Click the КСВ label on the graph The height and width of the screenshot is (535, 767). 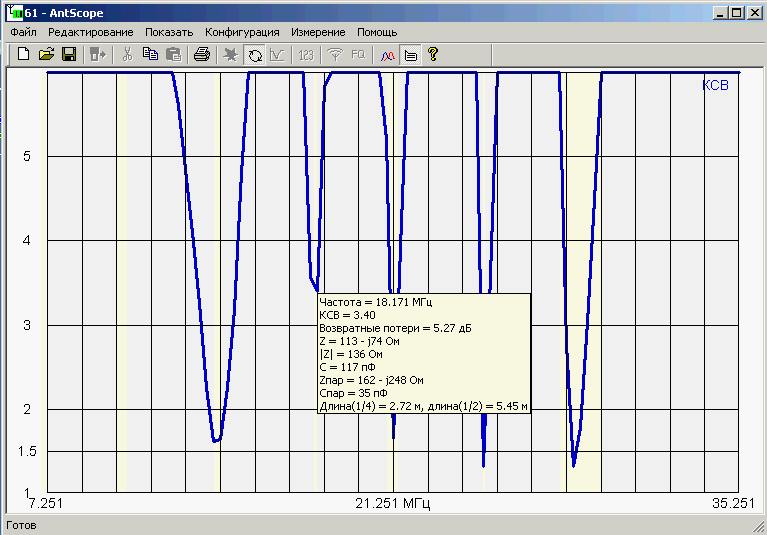tap(716, 86)
